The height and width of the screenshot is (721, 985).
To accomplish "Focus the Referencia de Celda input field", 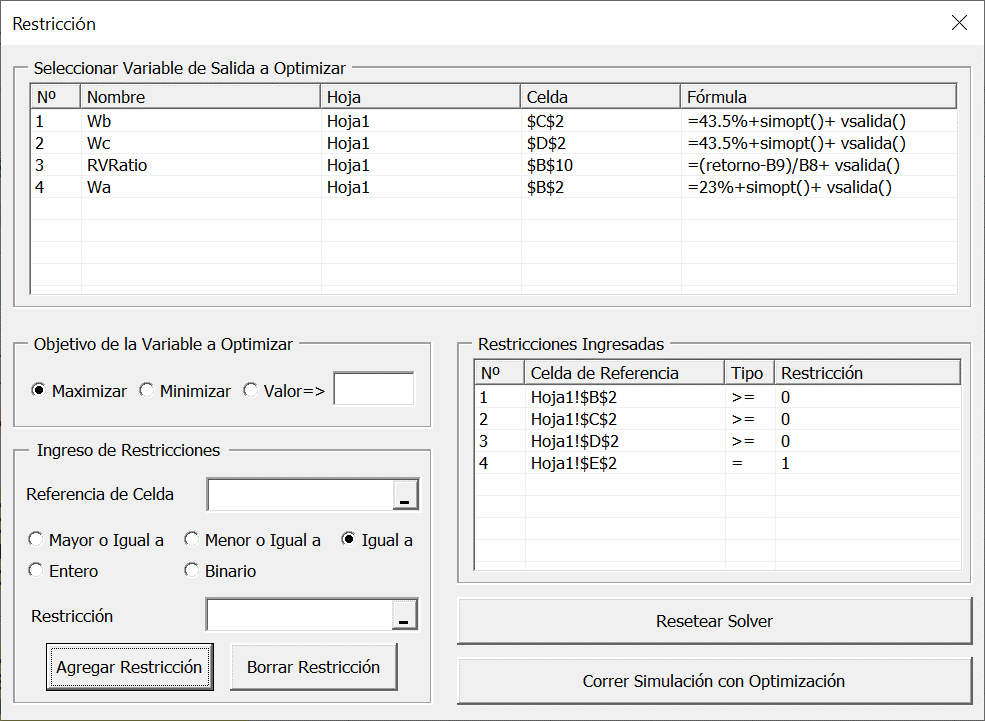I will coord(300,495).
